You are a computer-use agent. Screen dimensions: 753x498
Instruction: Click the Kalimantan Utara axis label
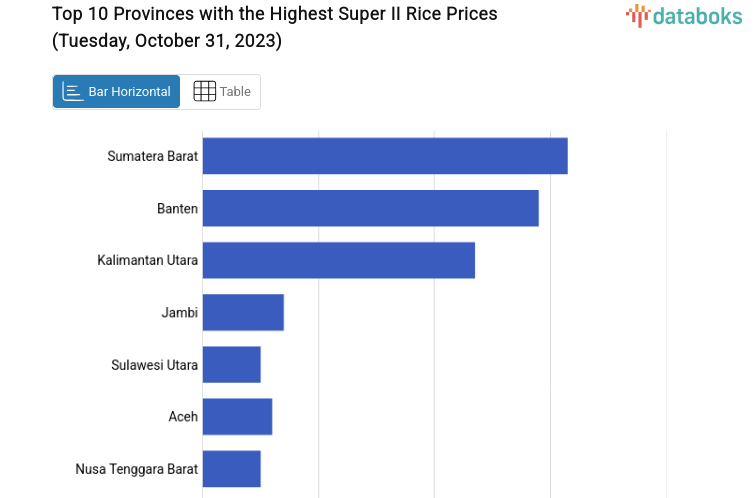click(x=147, y=260)
